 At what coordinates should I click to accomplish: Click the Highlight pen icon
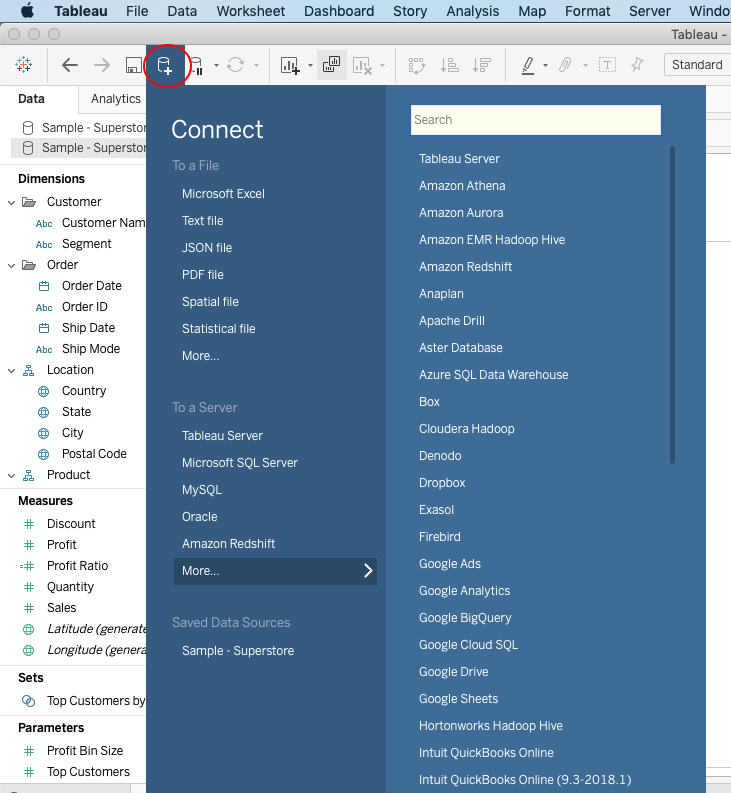click(528, 65)
